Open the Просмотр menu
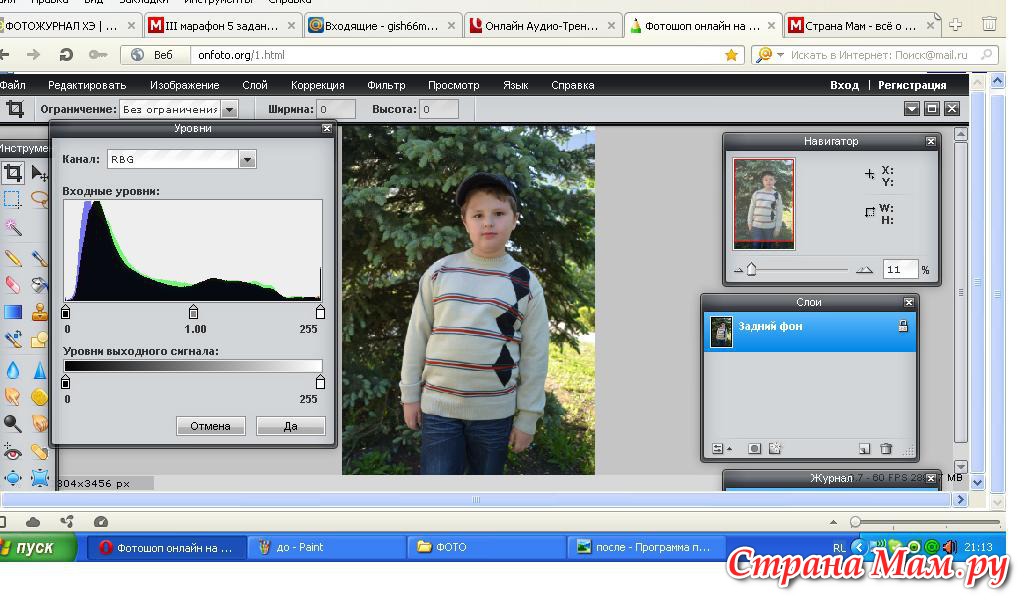 click(453, 85)
